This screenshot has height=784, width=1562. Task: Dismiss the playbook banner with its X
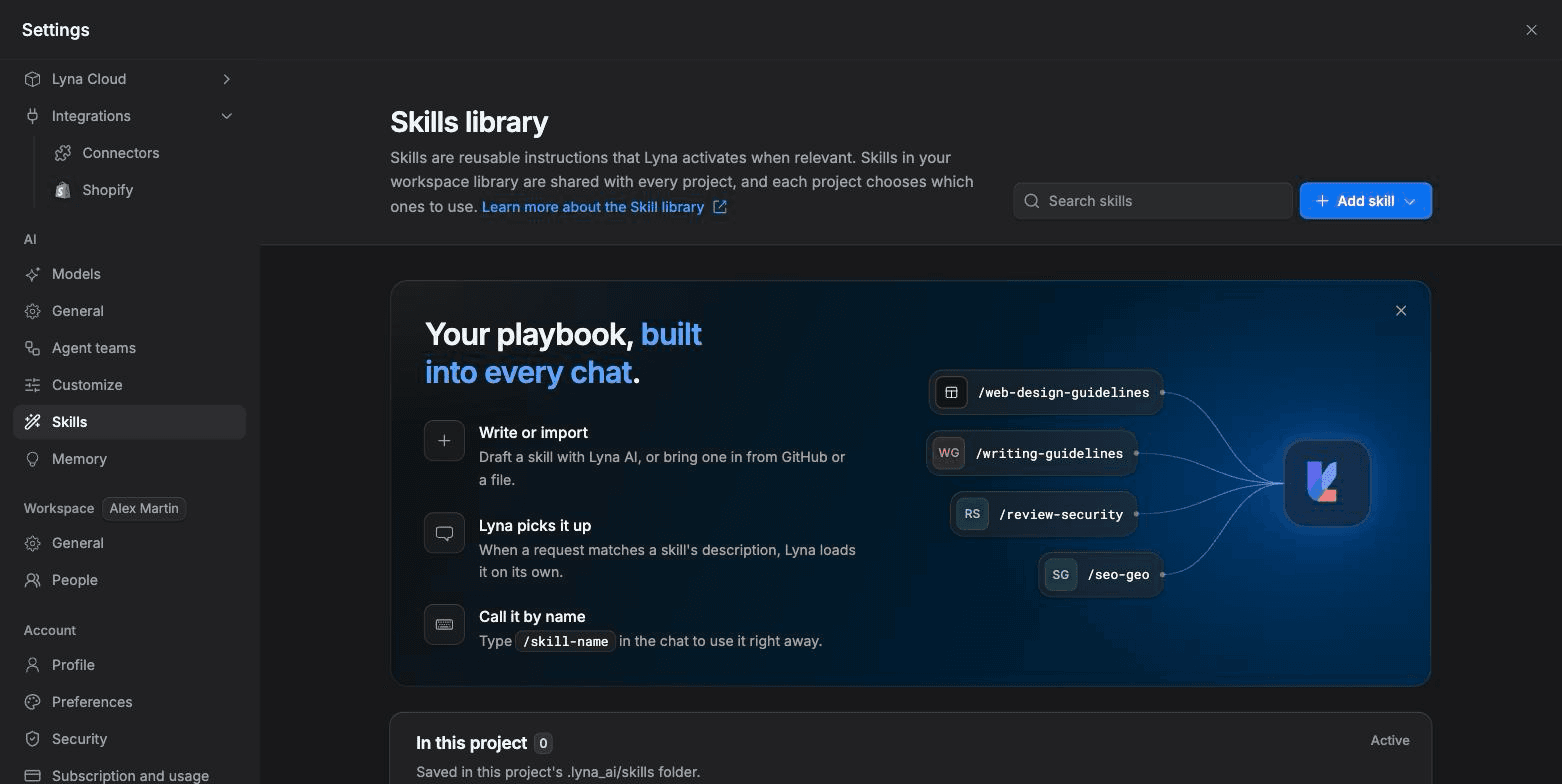(1401, 311)
